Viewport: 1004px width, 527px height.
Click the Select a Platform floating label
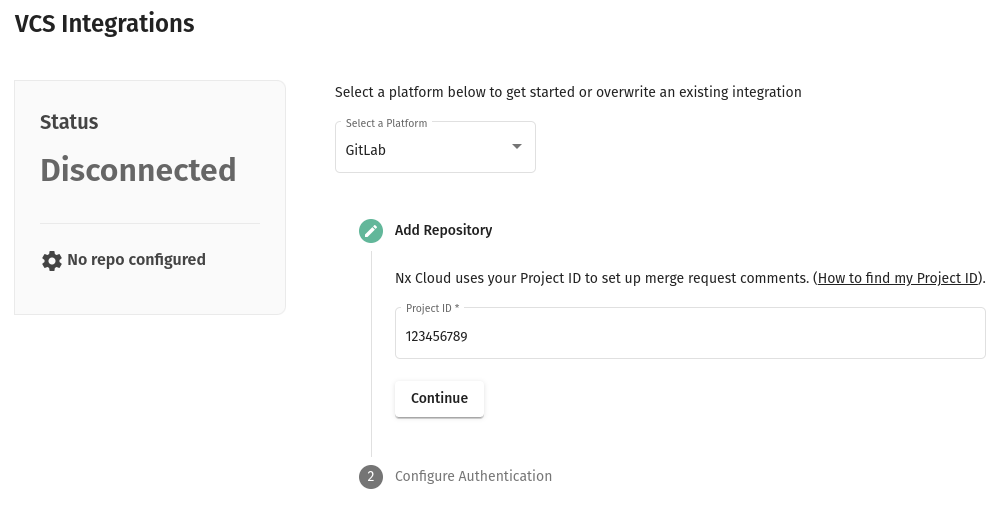[386, 123]
